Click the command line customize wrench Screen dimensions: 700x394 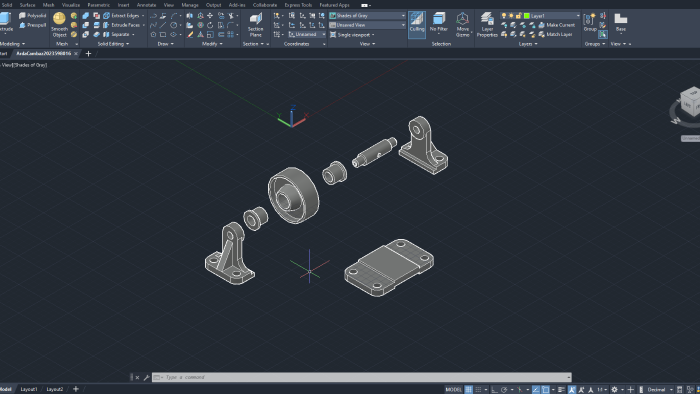click(146, 377)
